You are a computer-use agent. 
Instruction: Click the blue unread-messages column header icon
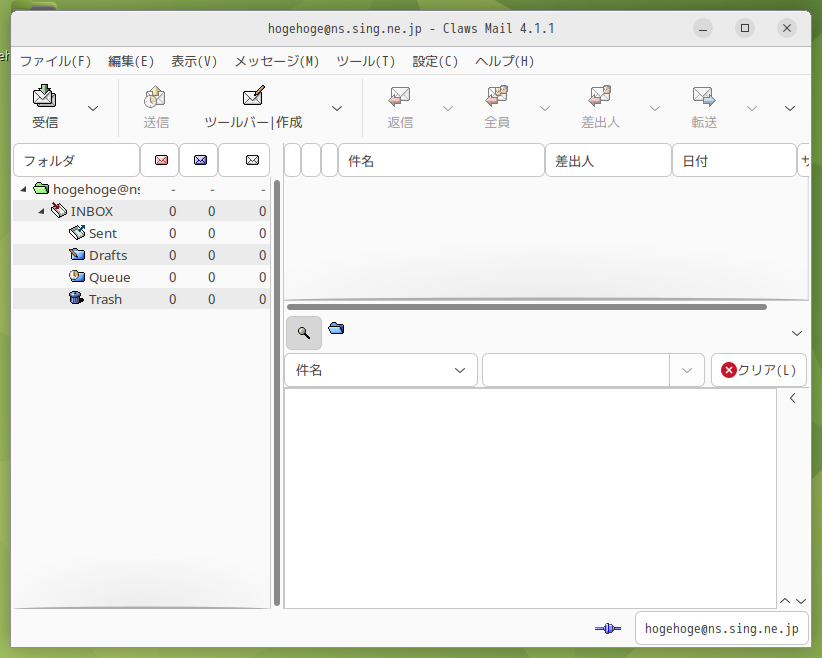click(x=200, y=160)
